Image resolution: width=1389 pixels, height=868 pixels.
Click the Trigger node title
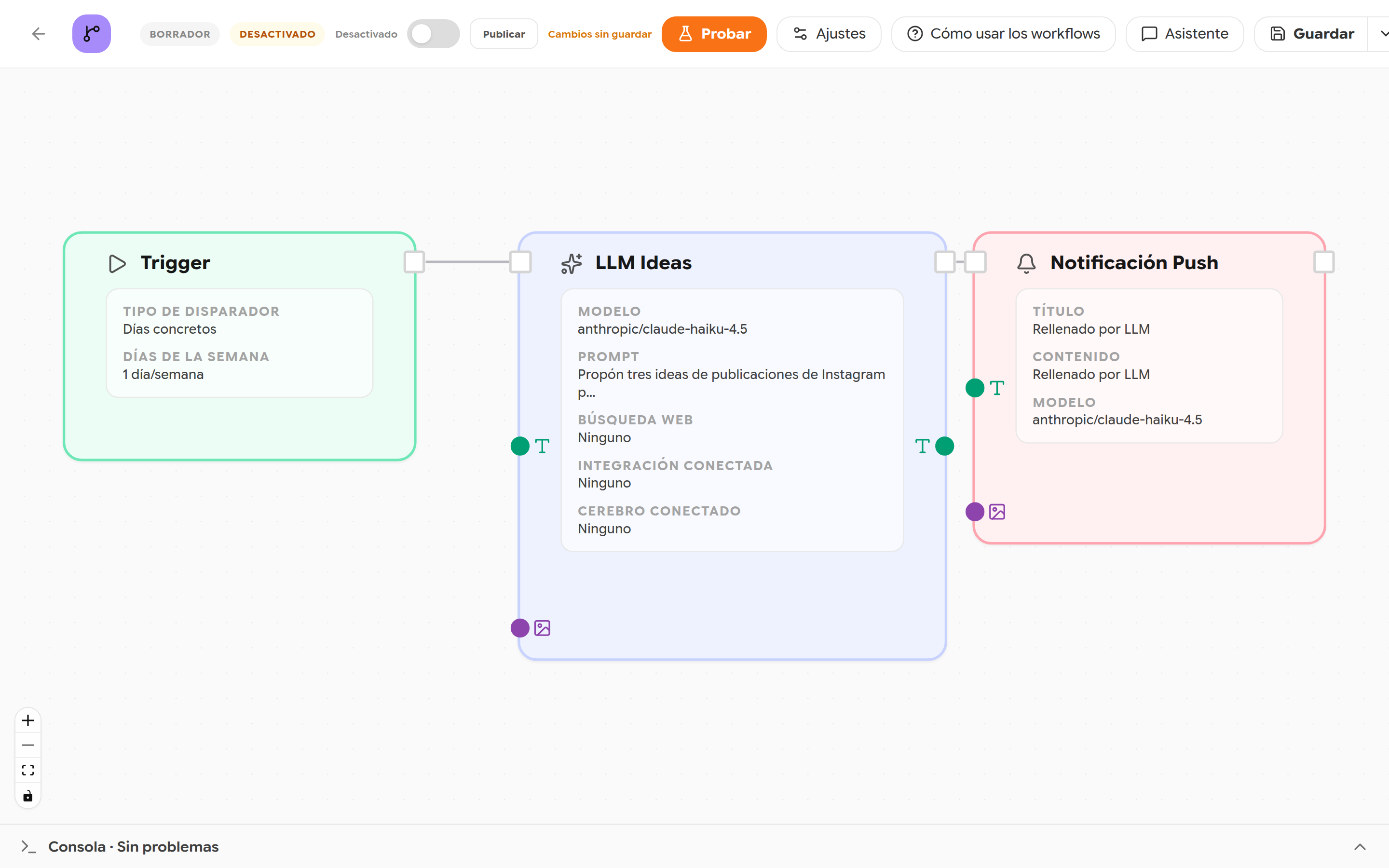[x=175, y=262]
